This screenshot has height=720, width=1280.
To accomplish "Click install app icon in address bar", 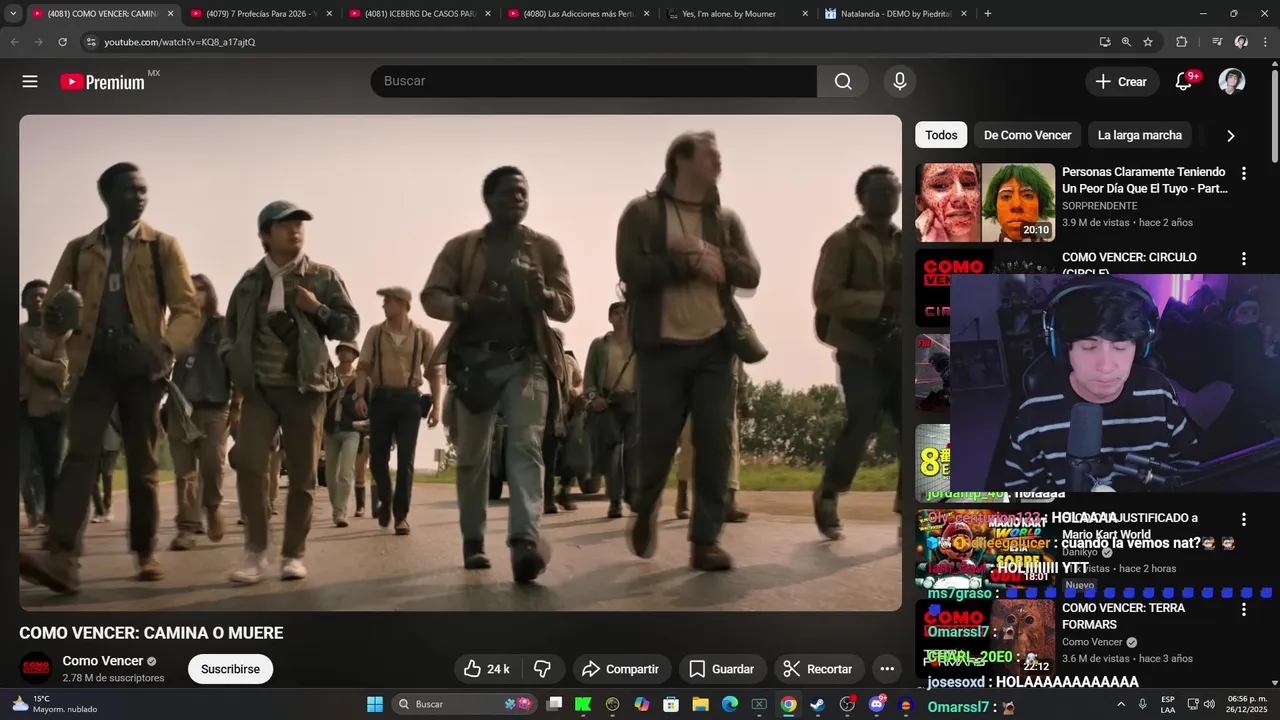I will [1104, 42].
